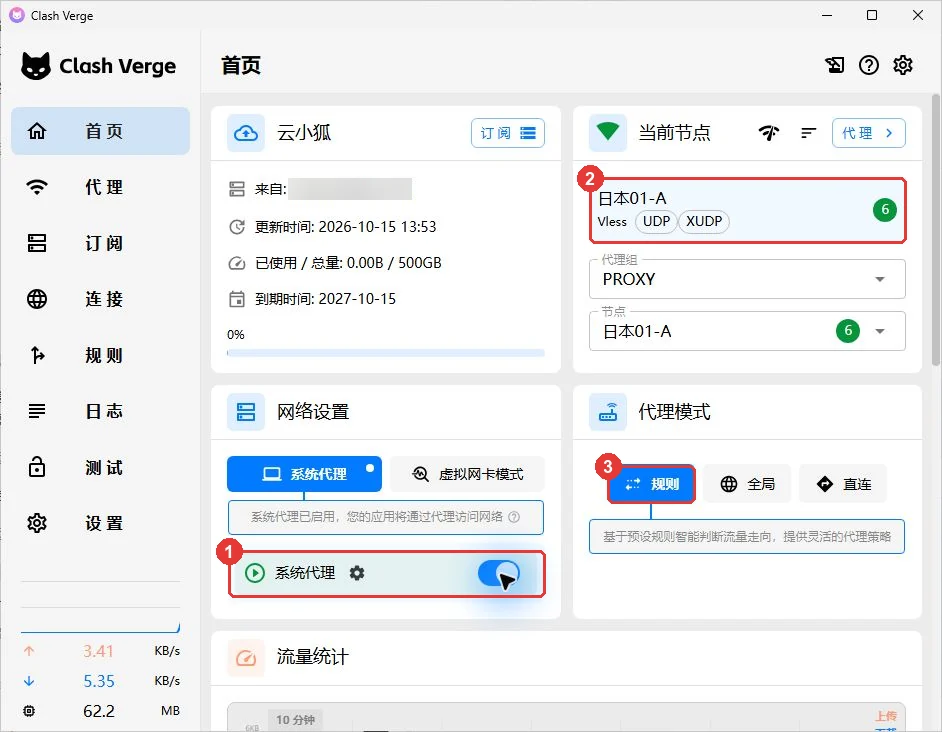Minimize the Clash Verge window
This screenshot has width=942, height=732.
coord(827,15)
